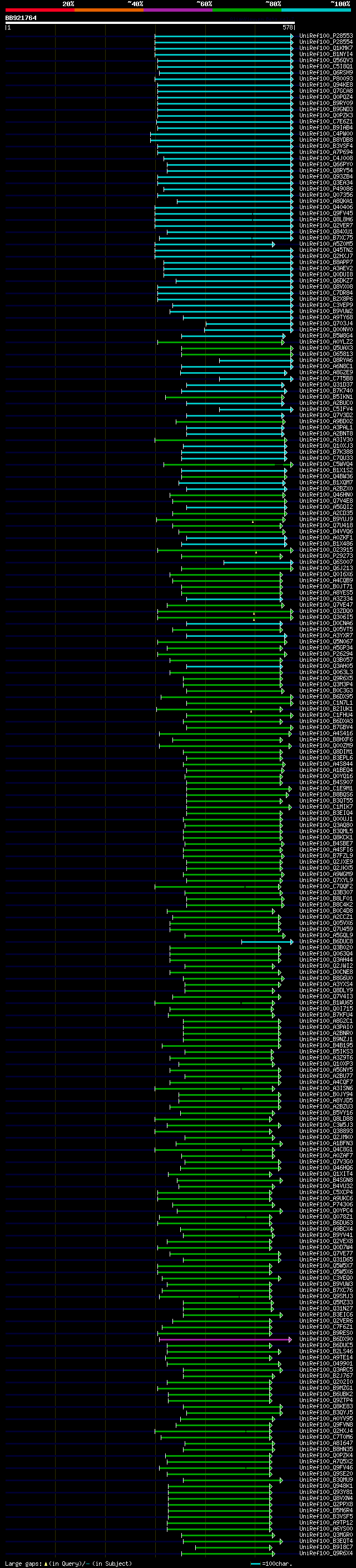The width and height of the screenshot is (356, 1568).
Task: Choose hit UniRef100_A8QKA1
Action: click(x=326, y=201)
